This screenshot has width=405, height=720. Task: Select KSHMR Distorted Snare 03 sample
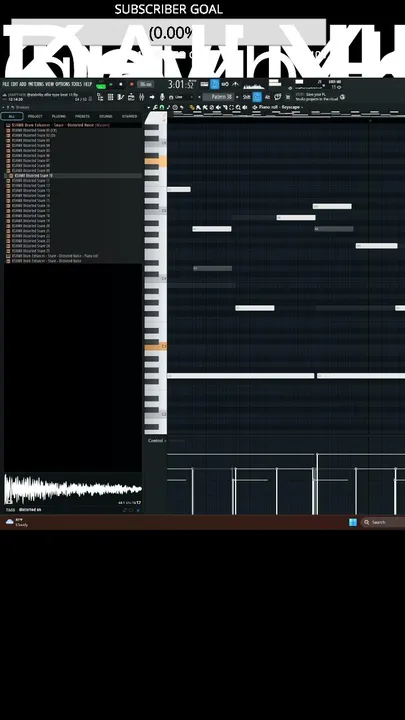(73, 140)
